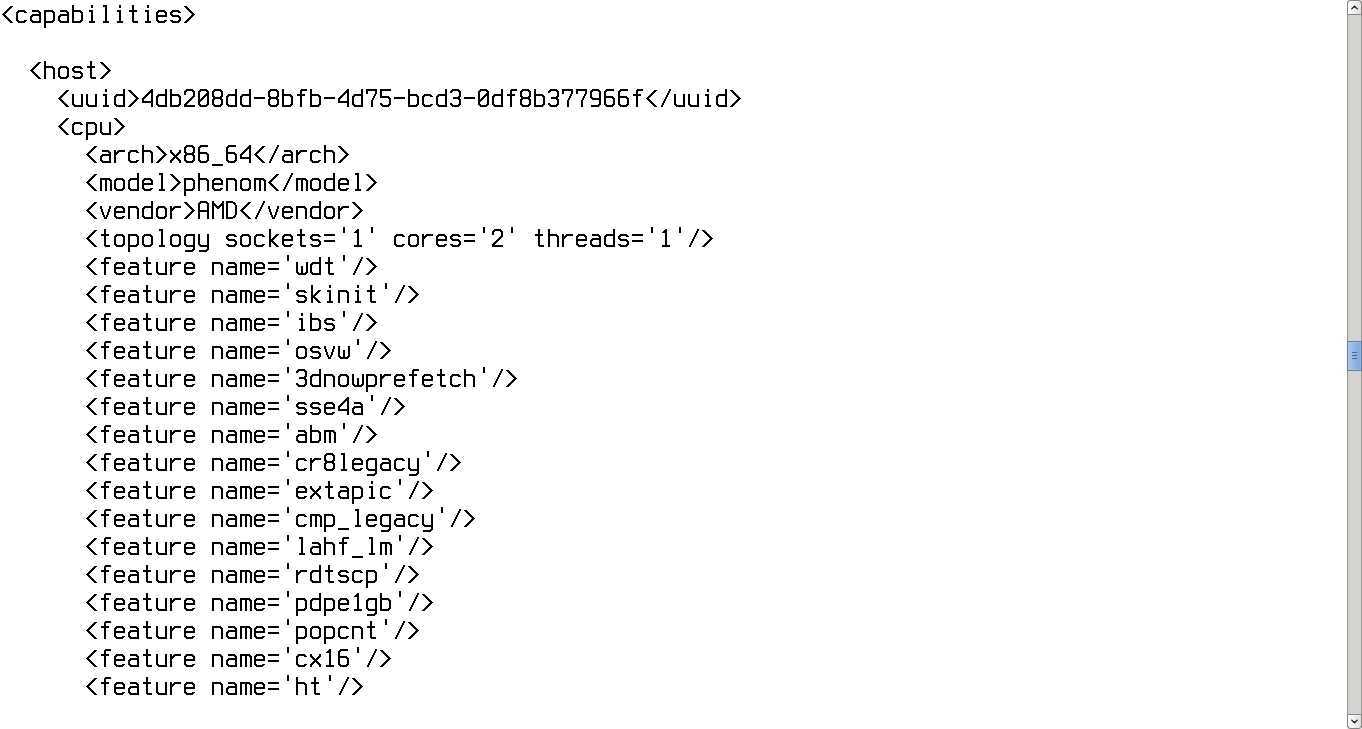Click the blue vertical scrollbar thumb
Viewport: 1362px width, 729px height.
coord(1354,356)
